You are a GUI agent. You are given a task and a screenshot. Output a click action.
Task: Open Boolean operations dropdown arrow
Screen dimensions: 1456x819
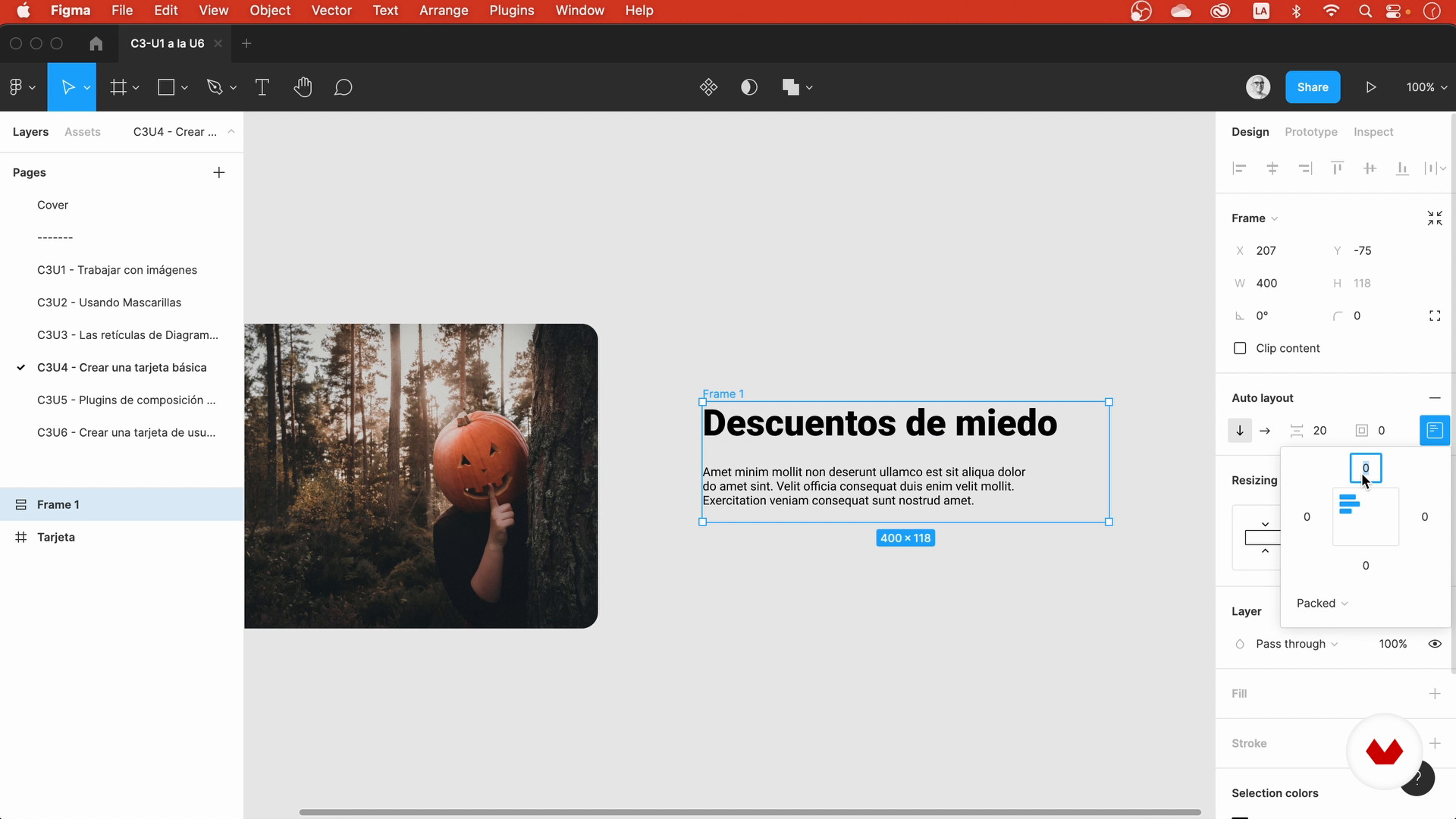pyautogui.click(x=809, y=88)
